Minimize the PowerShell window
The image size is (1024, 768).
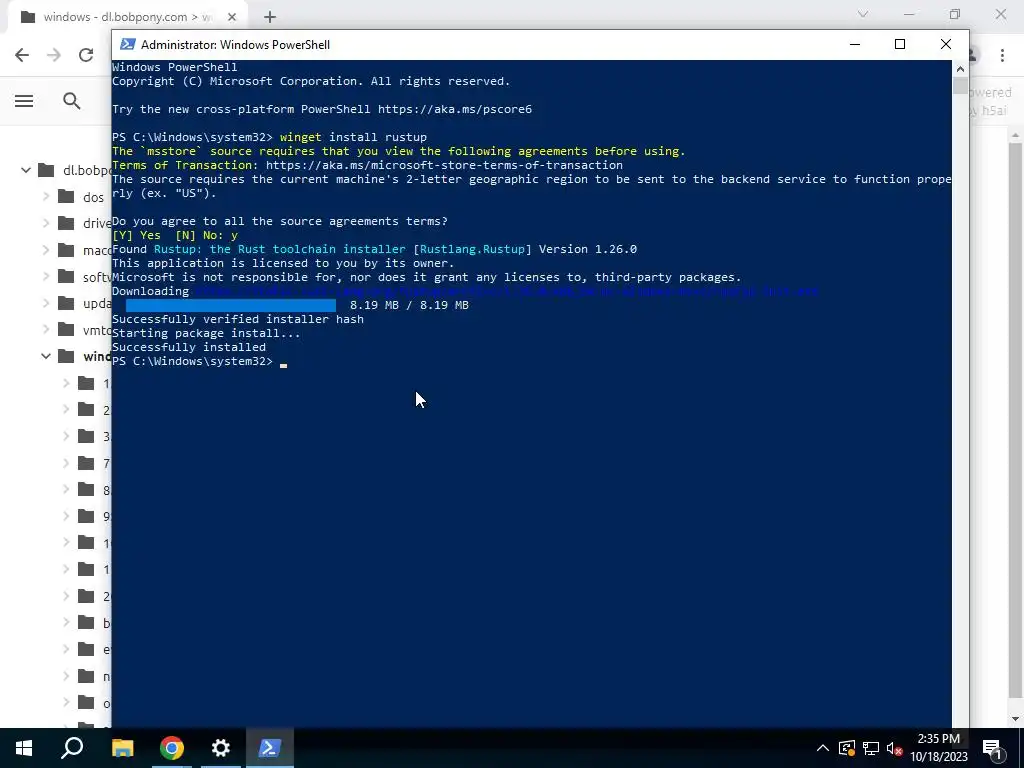pyautogui.click(x=855, y=44)
